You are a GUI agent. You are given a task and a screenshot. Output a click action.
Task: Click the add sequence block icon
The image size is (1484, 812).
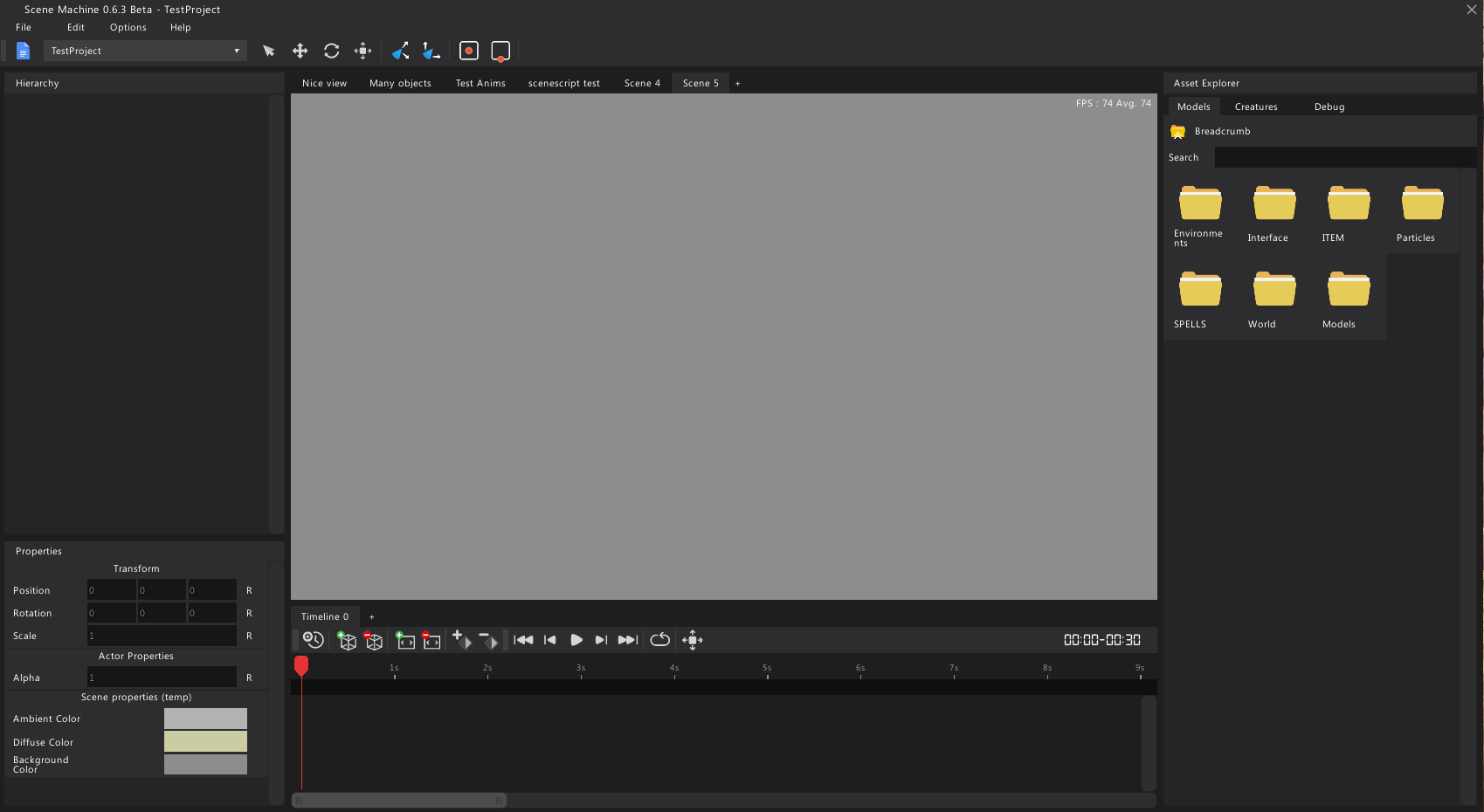coord(405,641)
